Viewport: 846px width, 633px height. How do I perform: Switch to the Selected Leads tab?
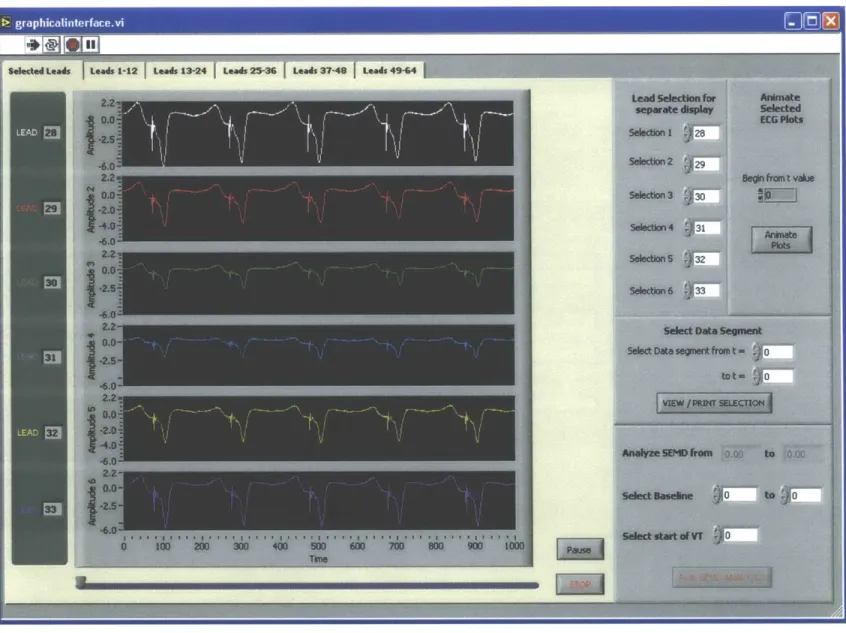39,71
